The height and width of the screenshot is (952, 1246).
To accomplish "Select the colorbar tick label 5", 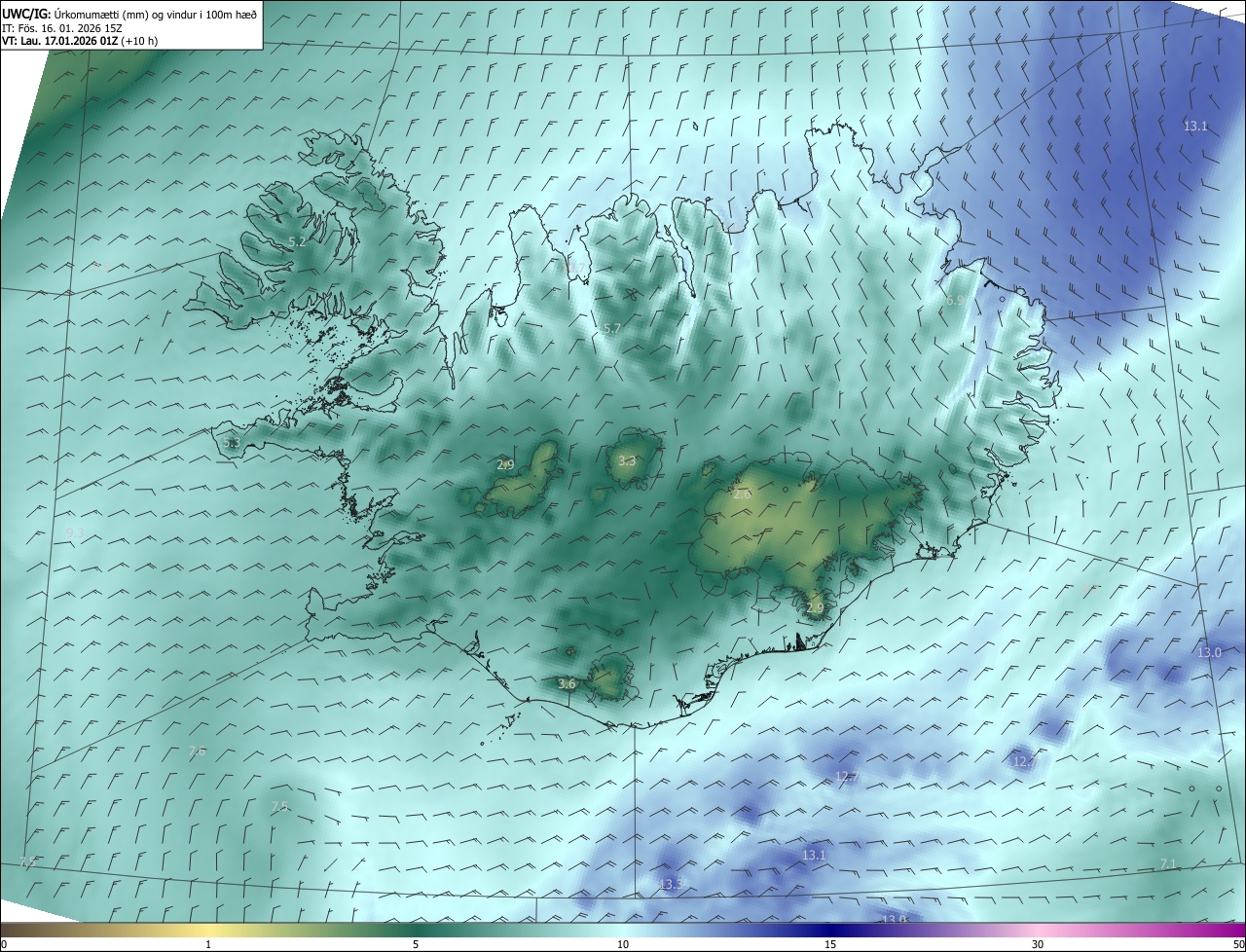I will [416, 944].
